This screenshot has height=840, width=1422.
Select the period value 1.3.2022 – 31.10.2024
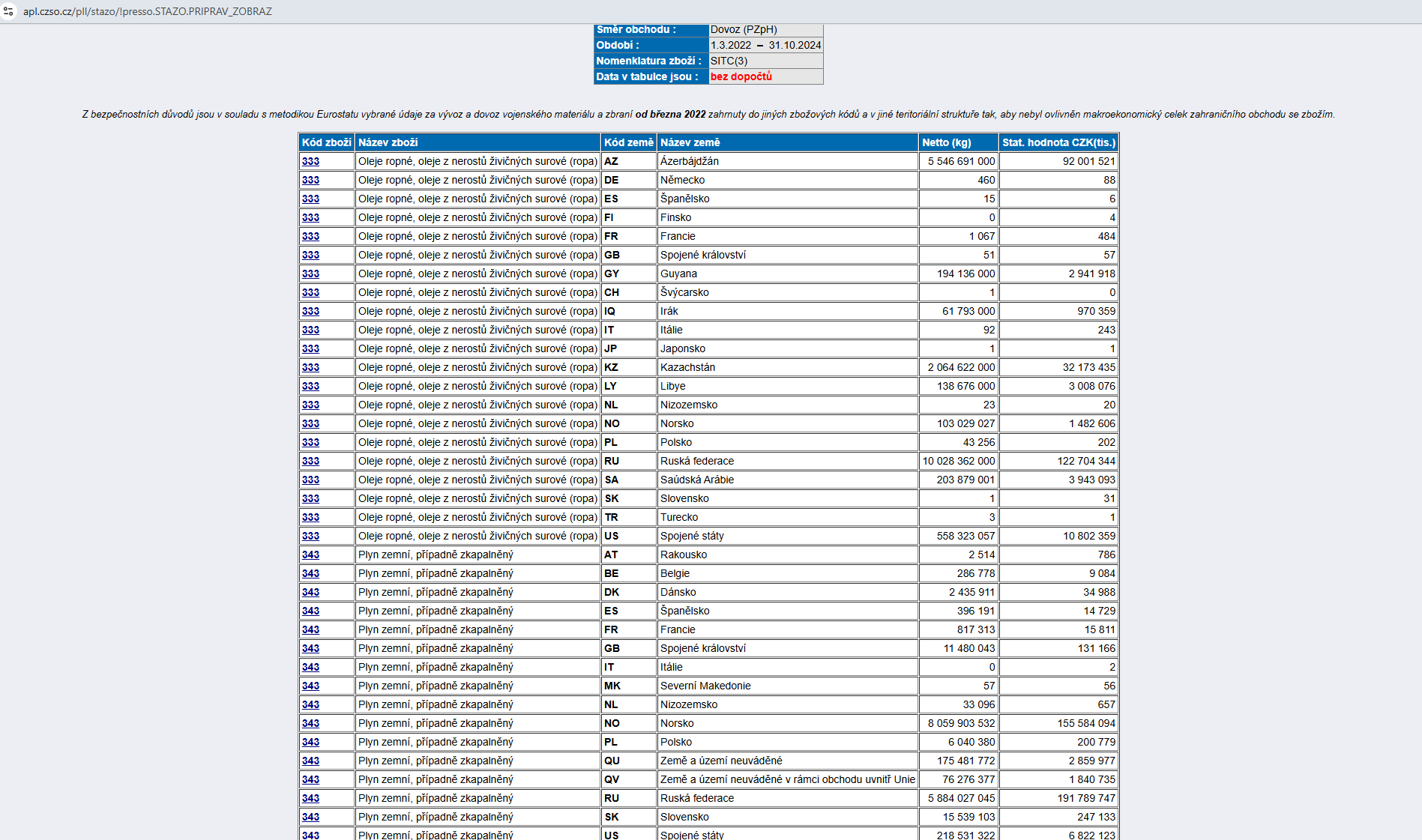765,45
